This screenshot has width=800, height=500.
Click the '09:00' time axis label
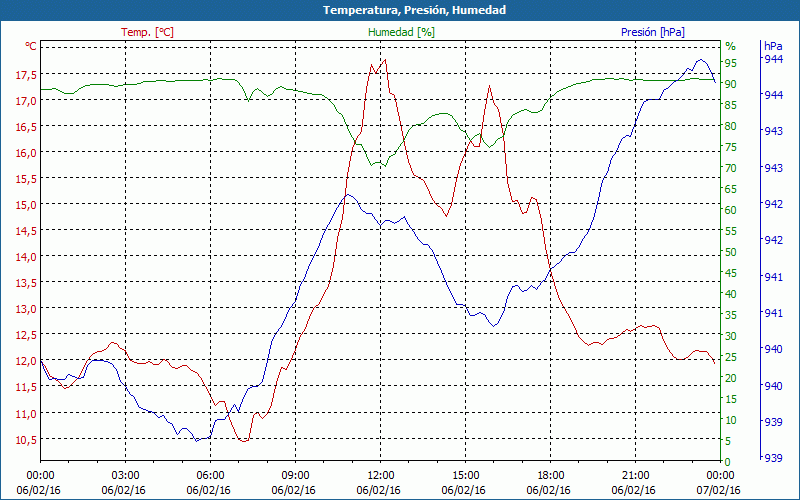(x=295, y=476)
